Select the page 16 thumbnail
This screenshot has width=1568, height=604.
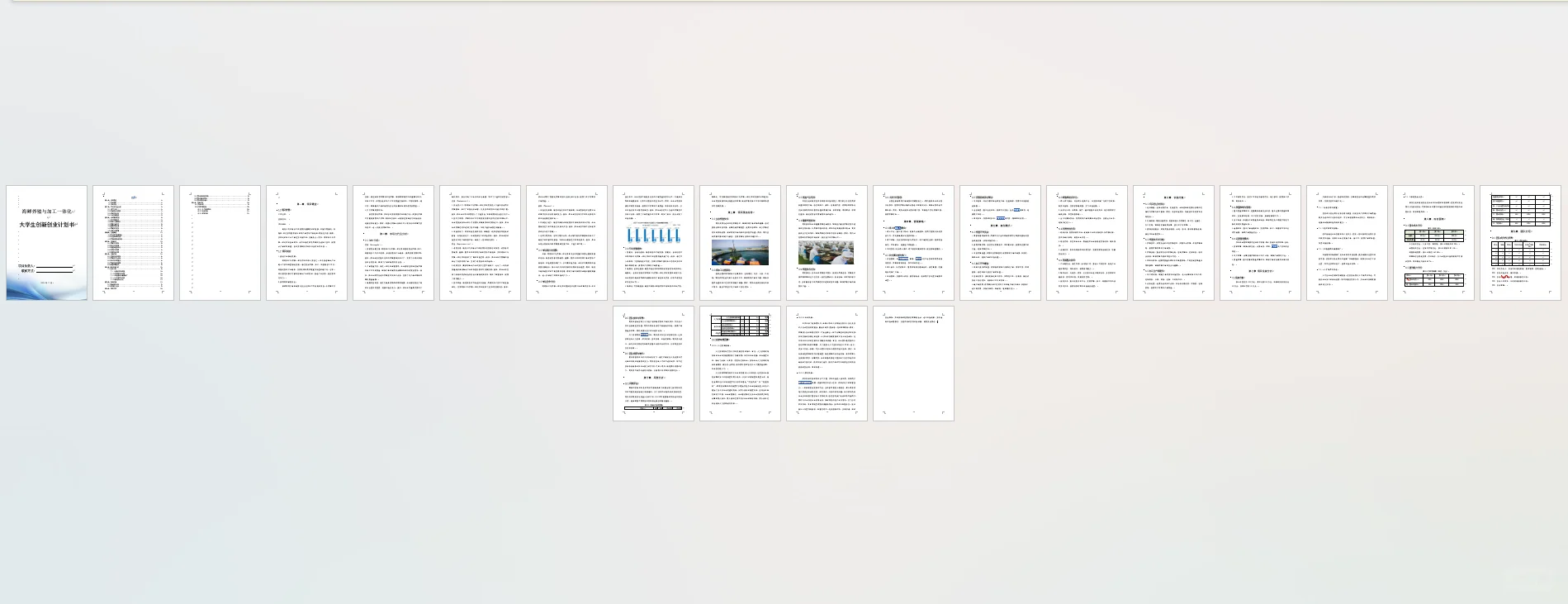point(1348,243)
